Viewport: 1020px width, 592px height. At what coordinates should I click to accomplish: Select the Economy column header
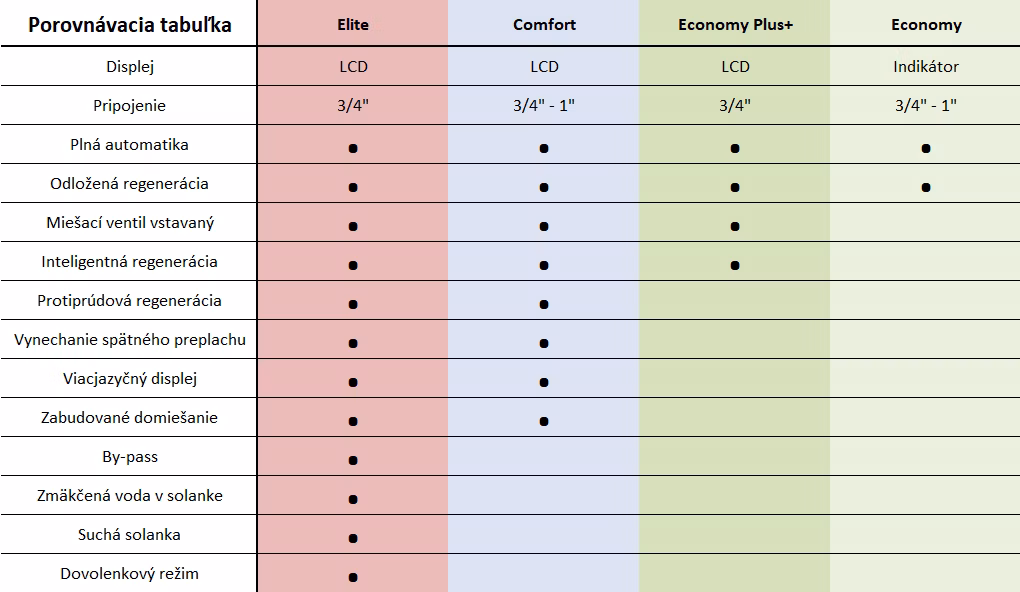pyautogui.click(x=926, y=25)
